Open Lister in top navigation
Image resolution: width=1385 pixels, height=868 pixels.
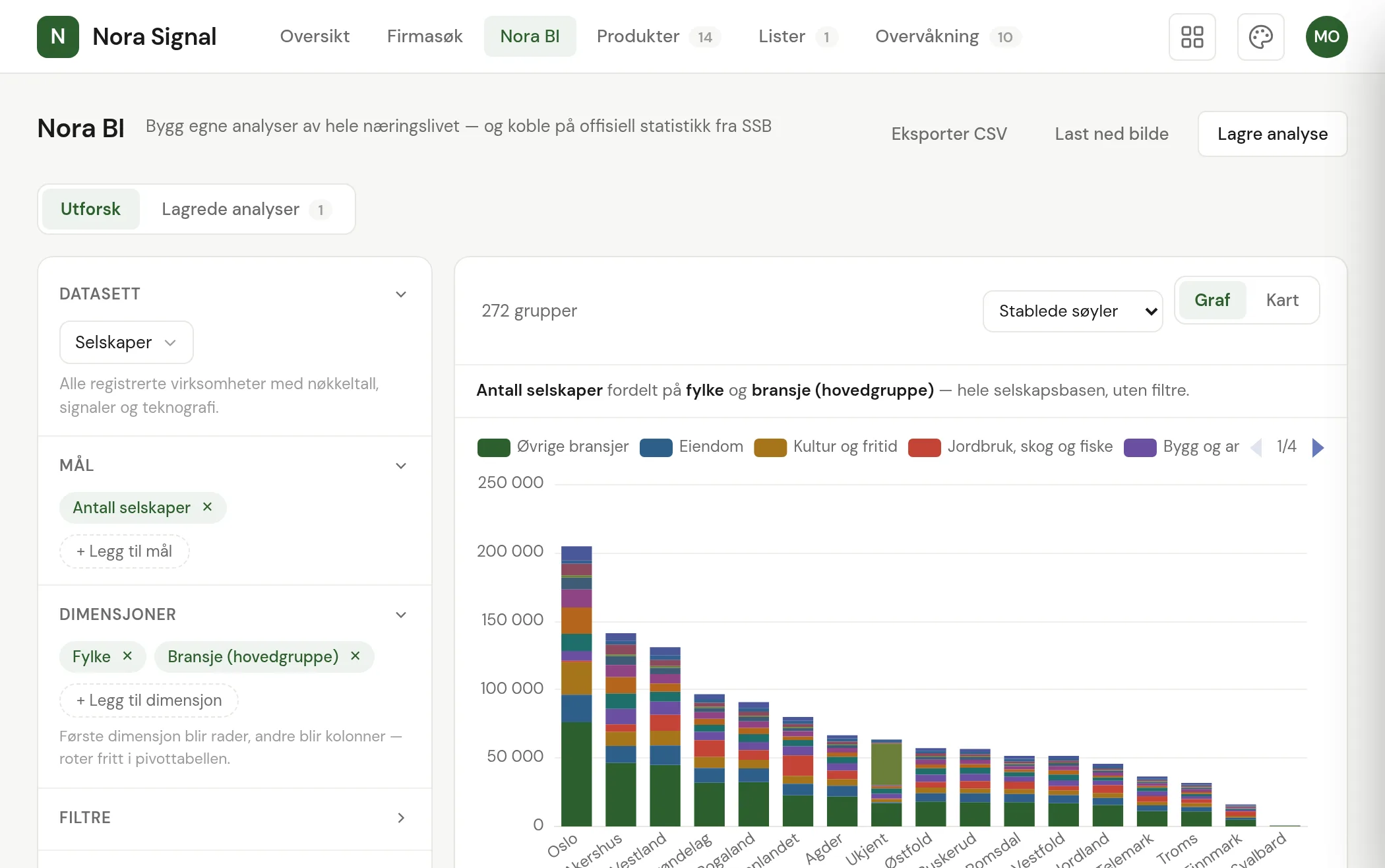797,36
